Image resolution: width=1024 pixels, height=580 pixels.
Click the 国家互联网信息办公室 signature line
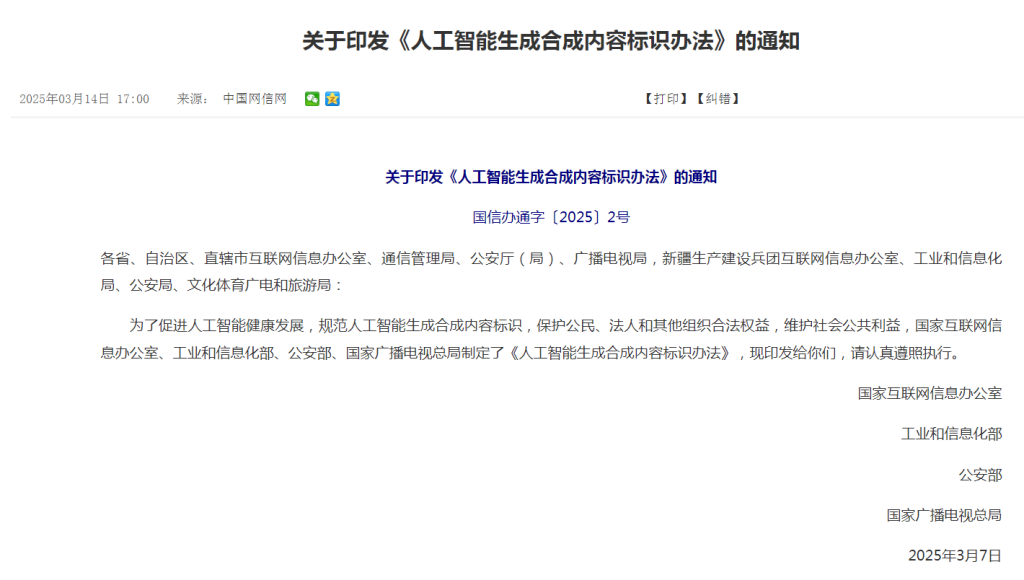(x=929, y=393)
